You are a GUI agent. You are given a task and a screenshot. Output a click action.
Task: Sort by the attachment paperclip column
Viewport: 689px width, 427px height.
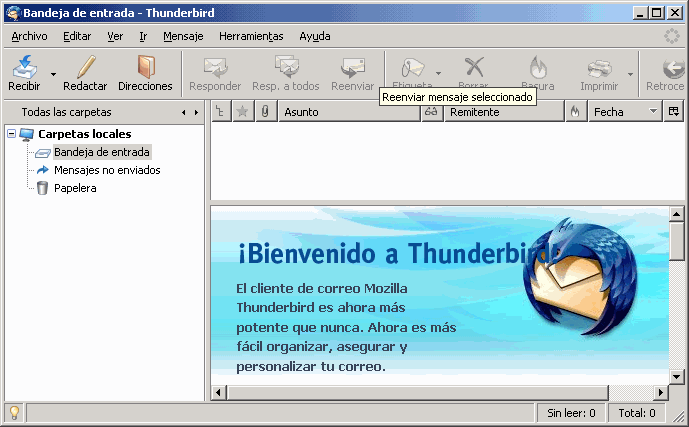[265, 112]
